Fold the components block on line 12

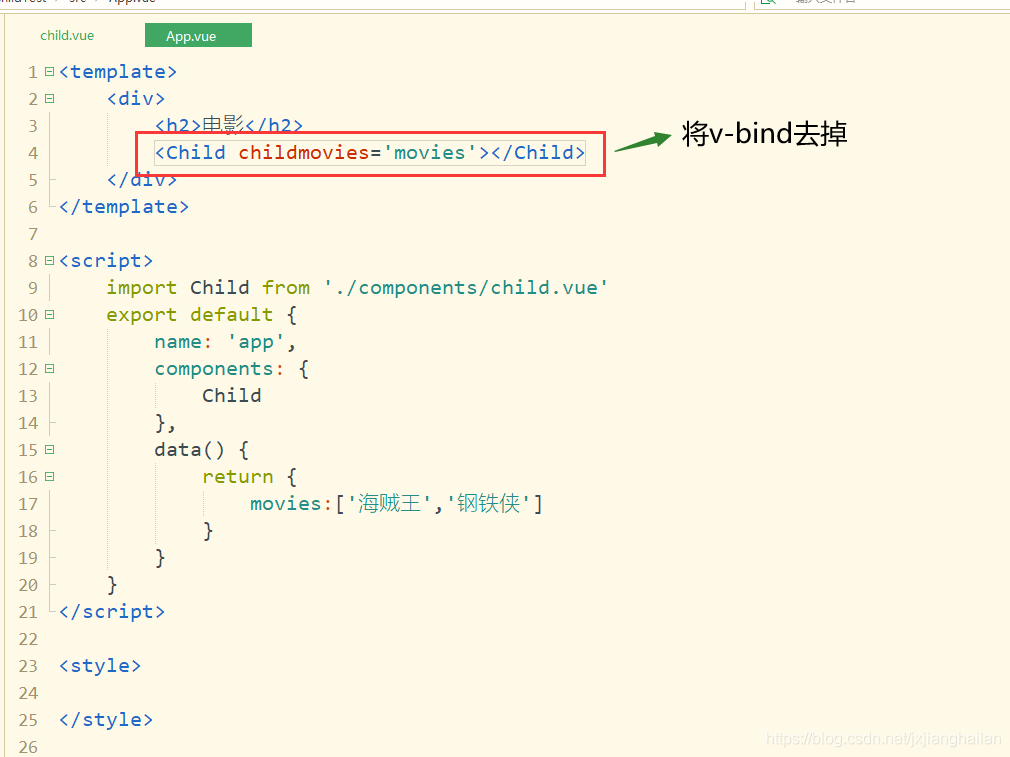pyautogui.click(x=50, y=369)
